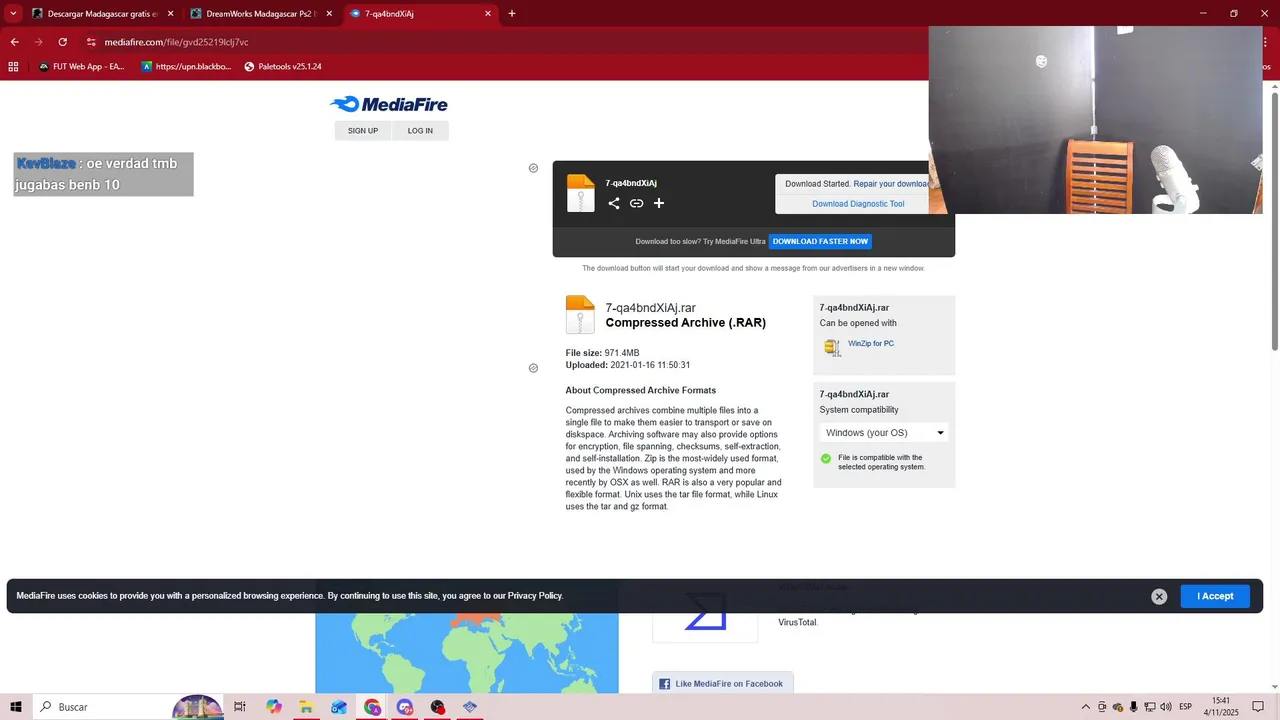
Task: Click the WinZip for PC icon
Action: pos(832,347)
